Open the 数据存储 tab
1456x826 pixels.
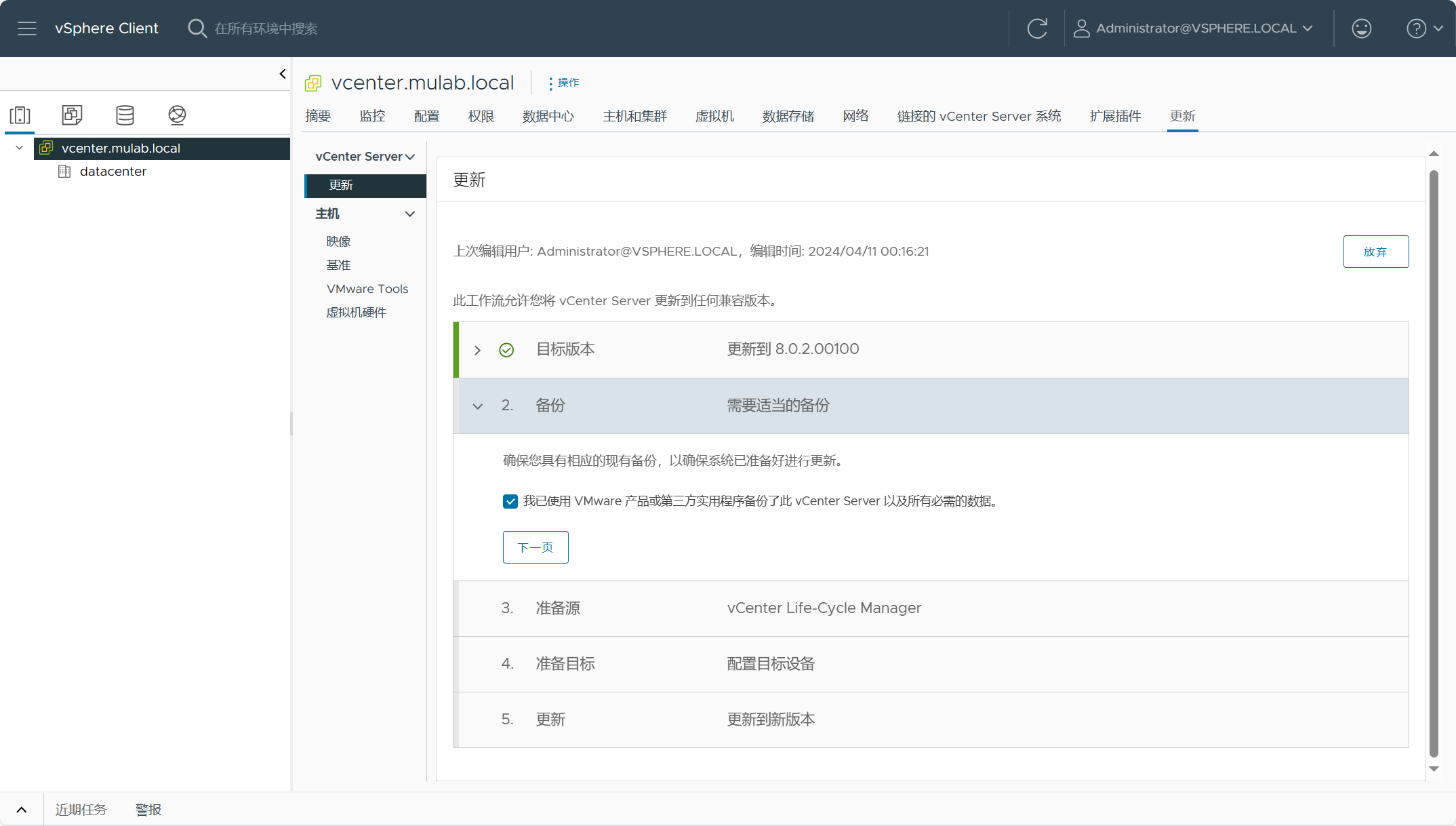(788, 116)
